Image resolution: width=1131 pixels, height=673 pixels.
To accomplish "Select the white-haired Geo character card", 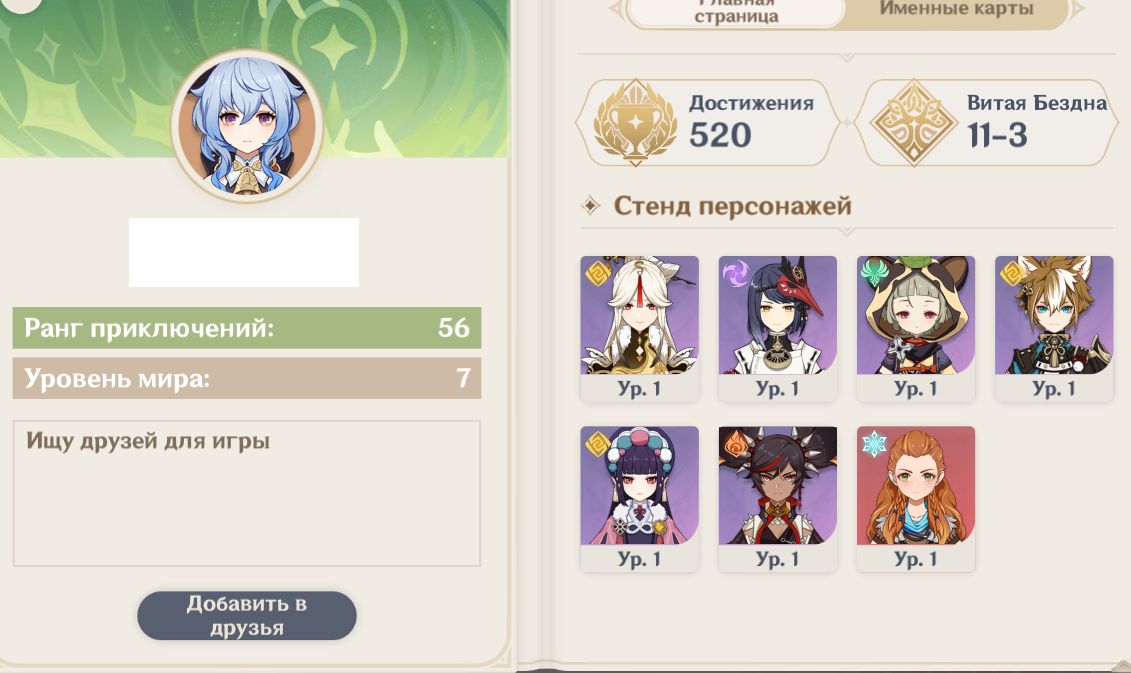I will point(639,328).
